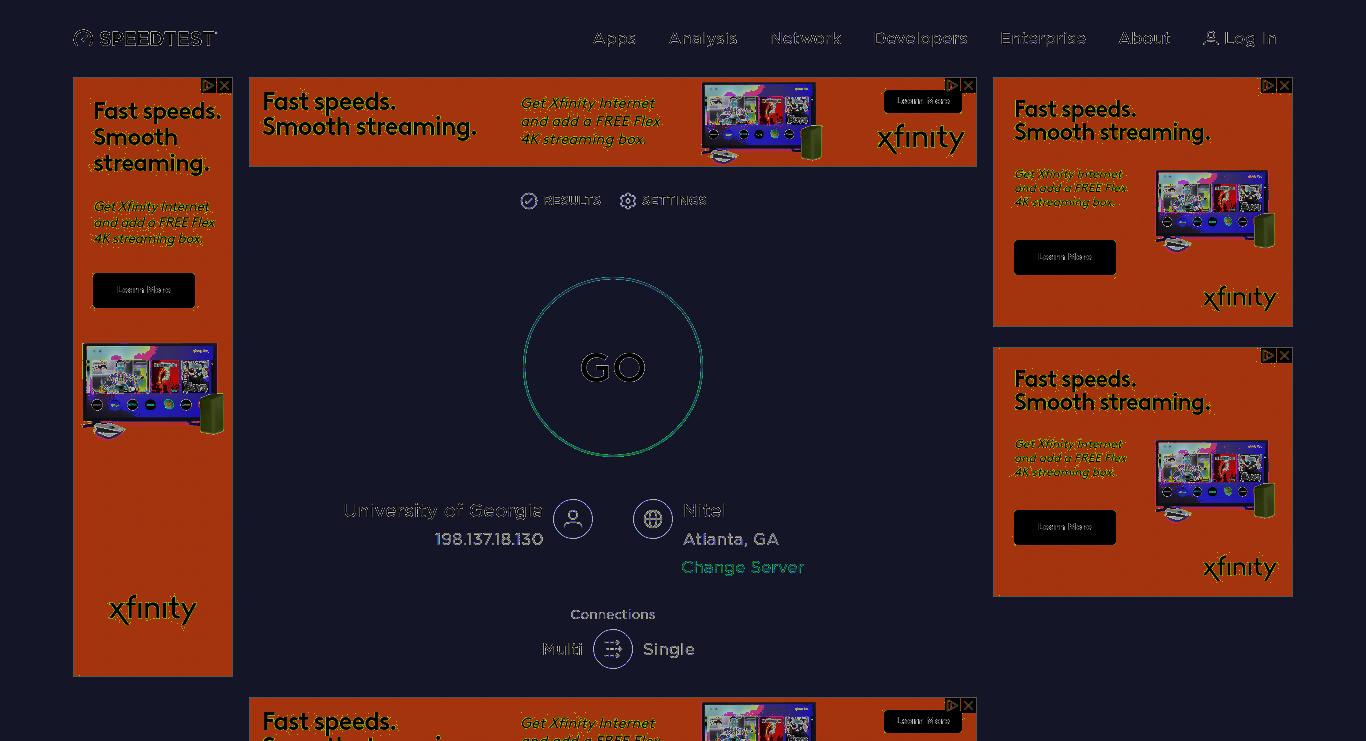The height and width of the screenshot is (741, 1366).
Task: Close the left skyscraper Xfinity ad
Action: tap(224, 86)
